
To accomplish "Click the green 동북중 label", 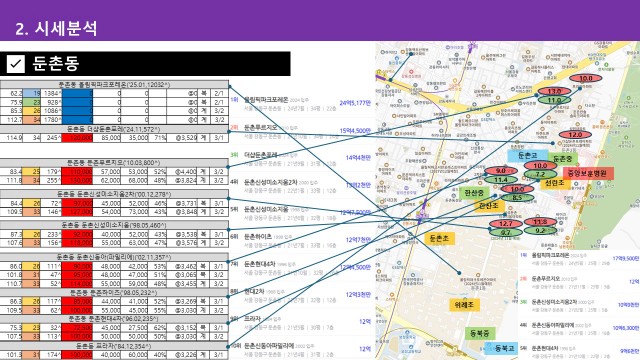I will [480, 333].
